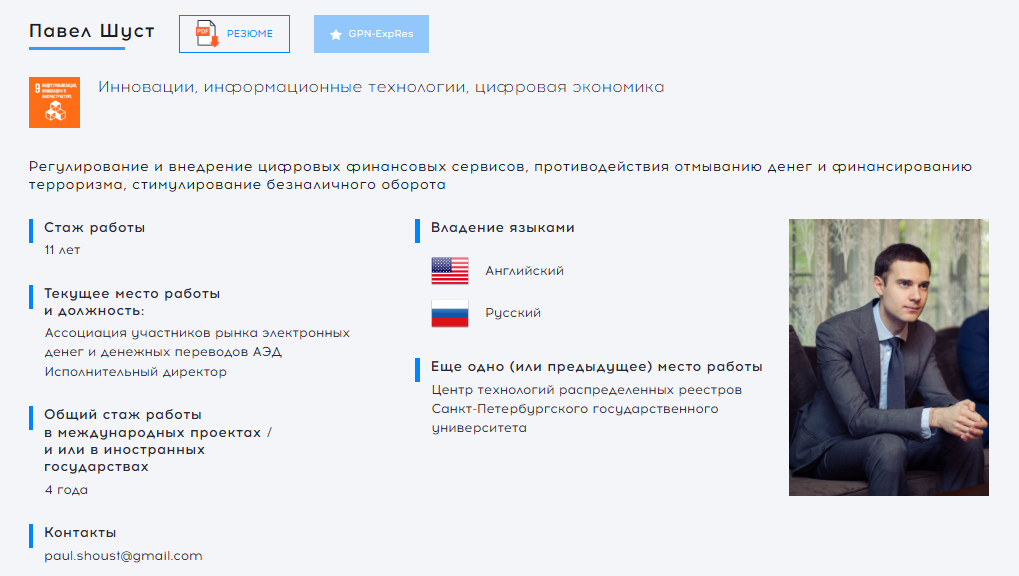Click the 'Контакты' heading

coord(81,532)
